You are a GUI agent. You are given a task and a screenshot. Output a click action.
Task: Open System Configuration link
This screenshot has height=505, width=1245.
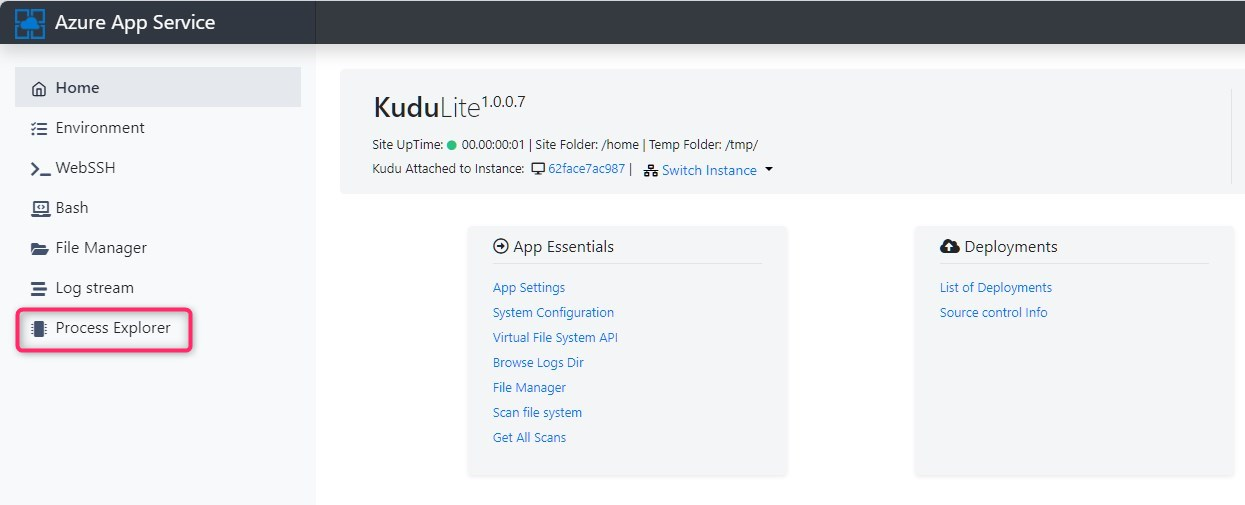553,313
